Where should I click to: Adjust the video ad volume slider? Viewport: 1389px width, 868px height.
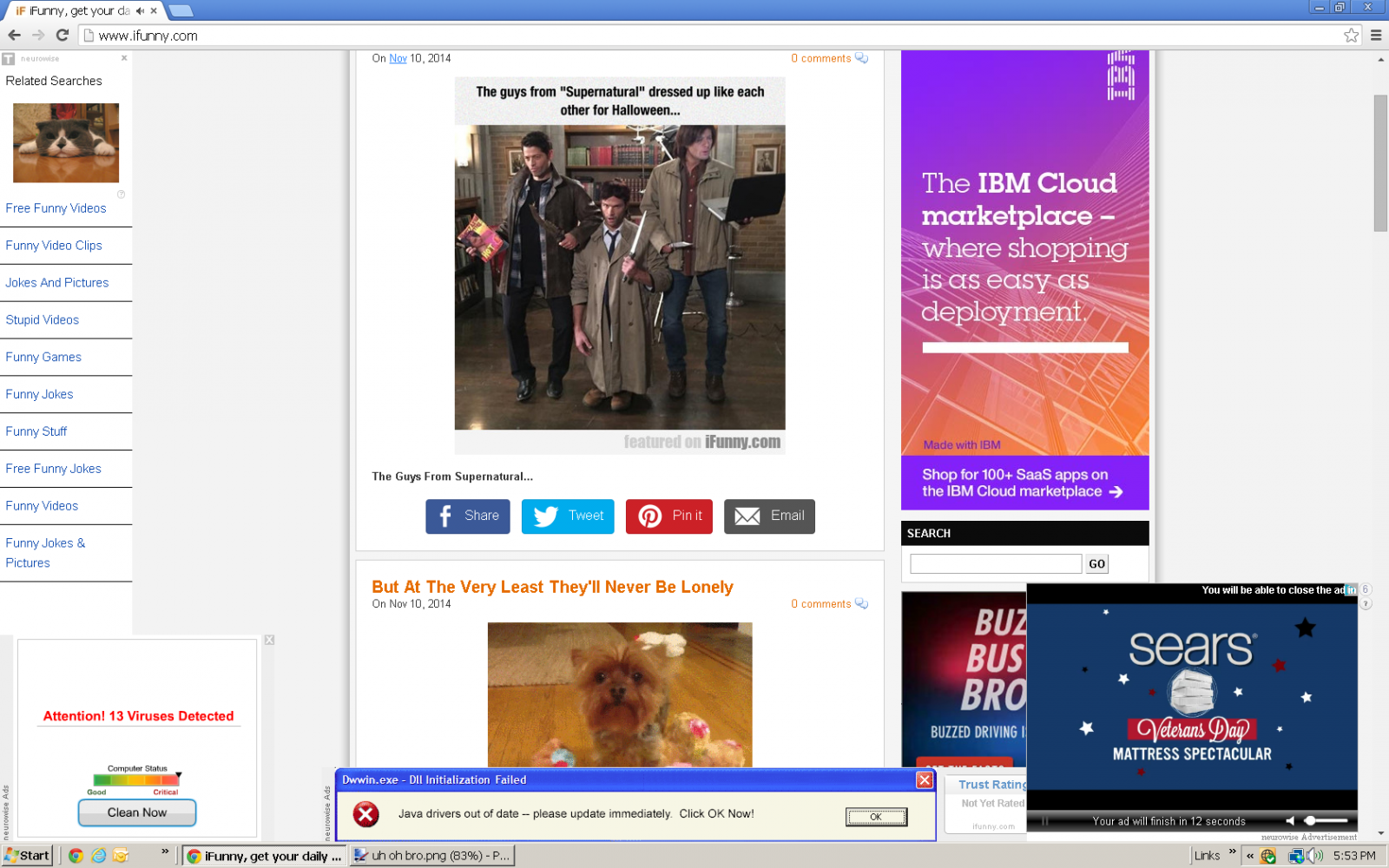tap(1326, 821)
